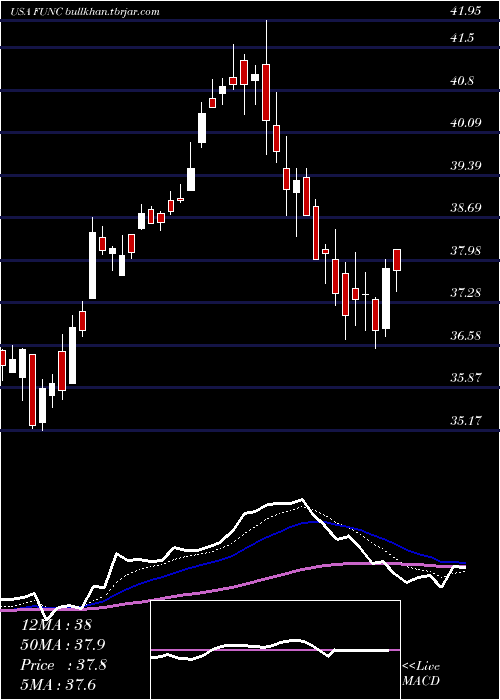
Task: Click the 12MA : 38 indicator value
Action: (x=56, y=624)
